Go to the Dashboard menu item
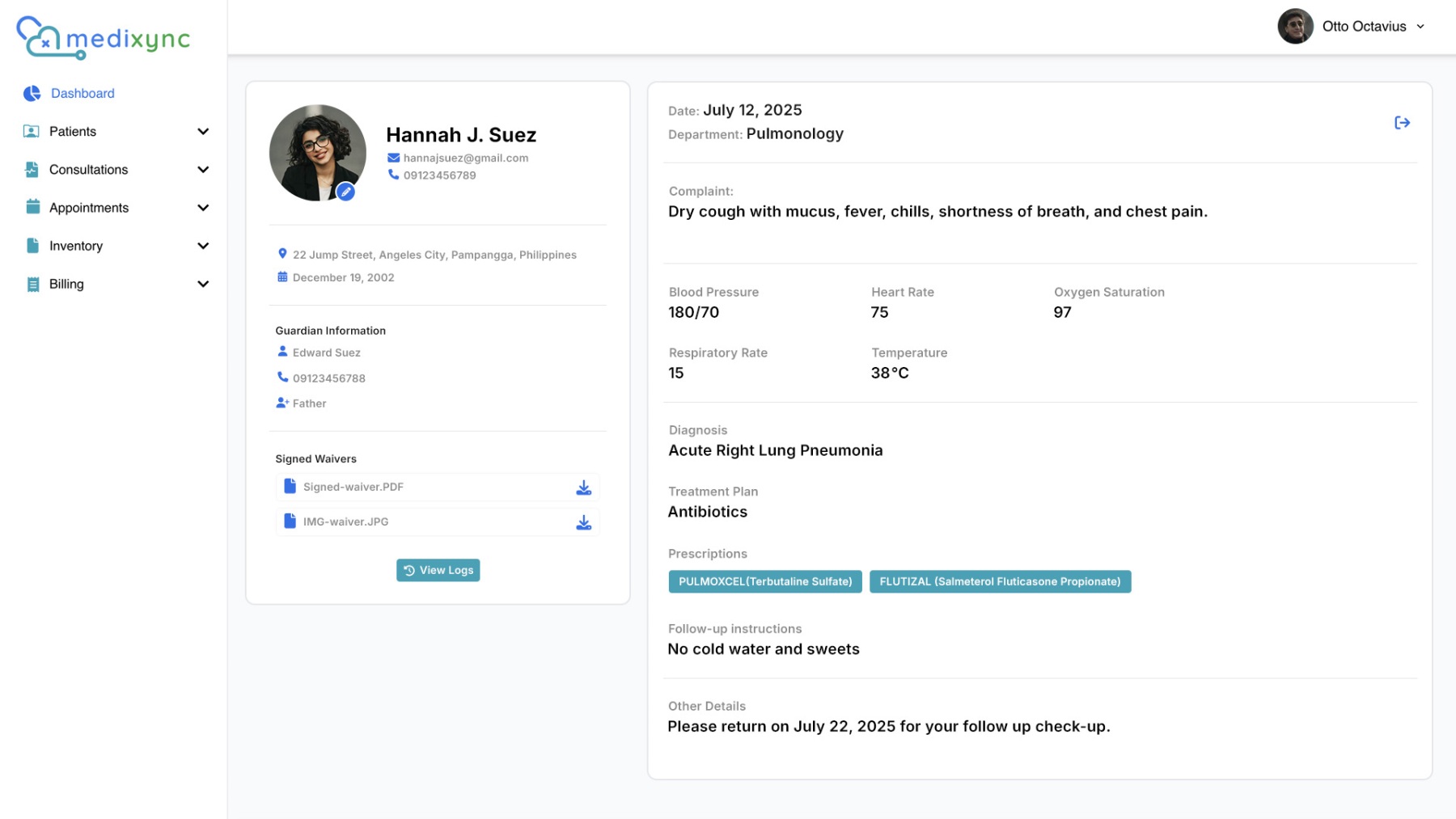This screenshot has width=1456, height=819. (83, 94)
